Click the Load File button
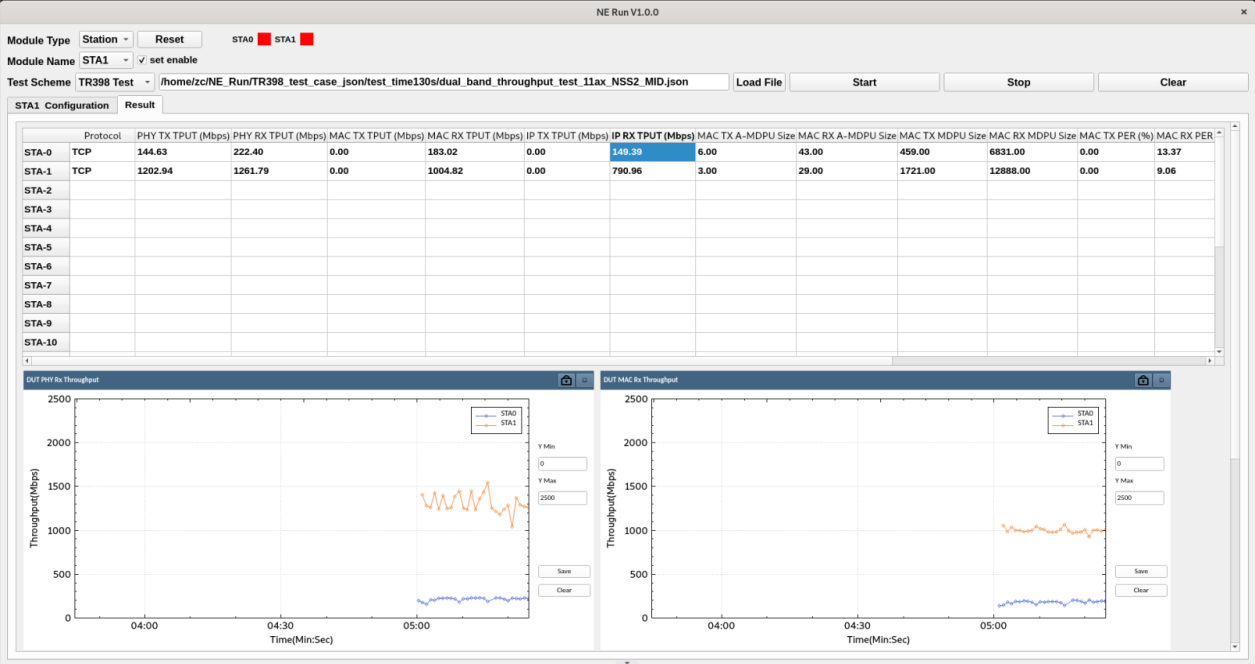 (759, 82)
